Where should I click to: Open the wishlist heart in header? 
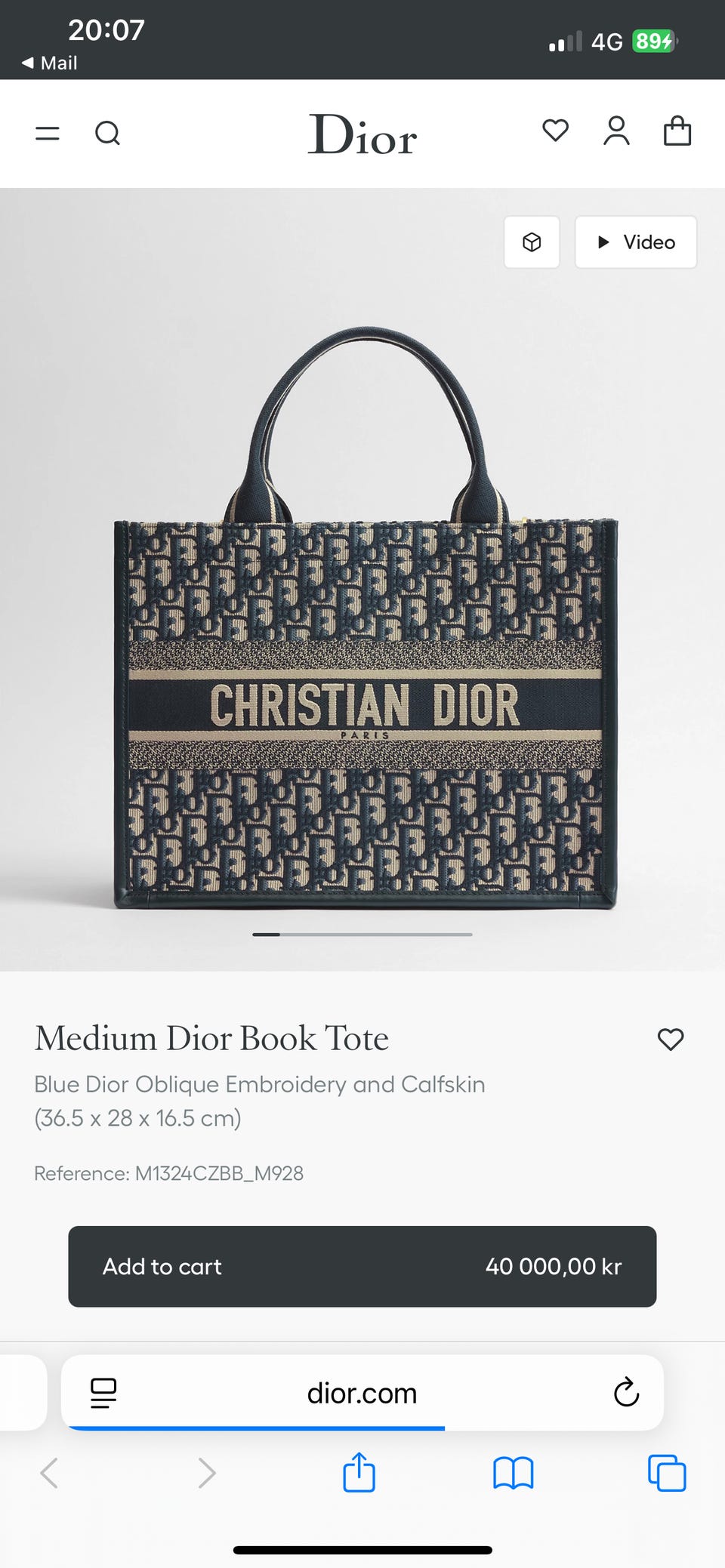pos(555,131)
